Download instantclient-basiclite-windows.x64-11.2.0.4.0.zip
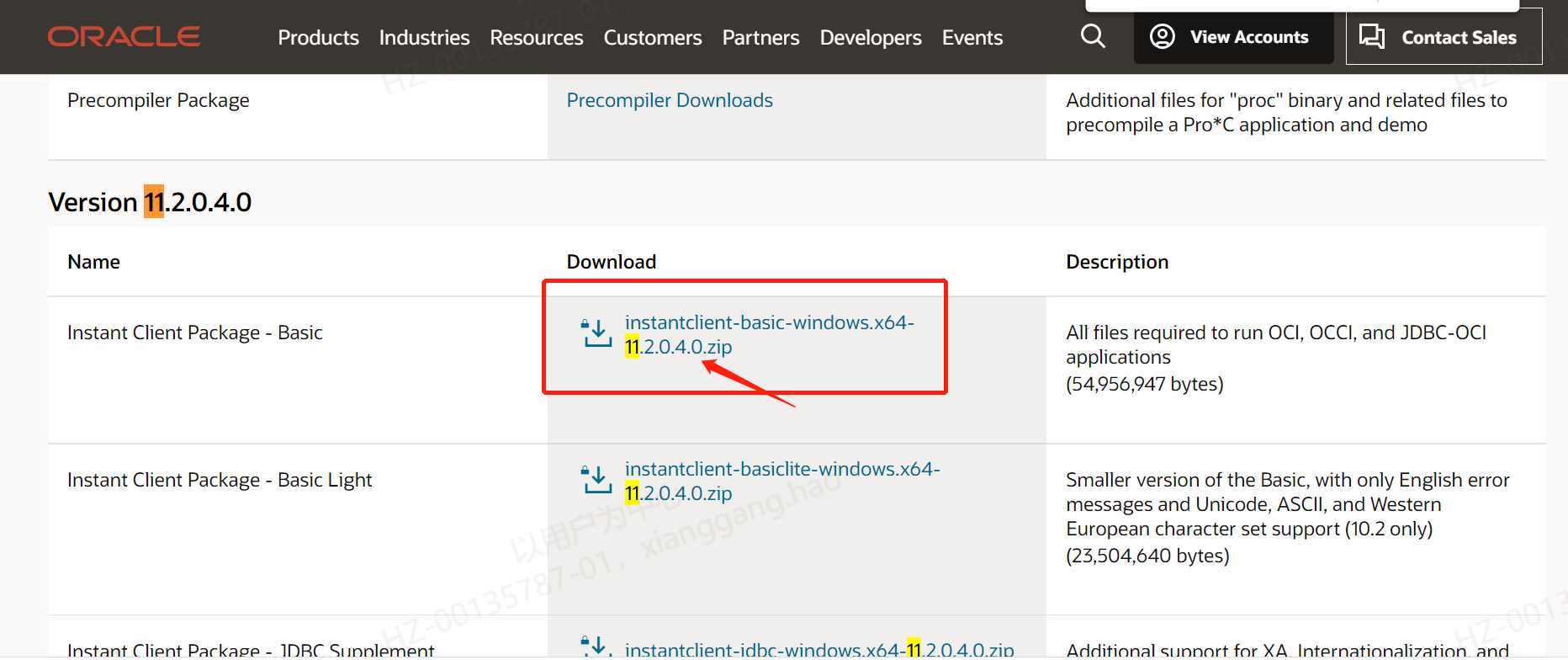The height and width of the screenshot is (660, 1568). tap(782, 481)
